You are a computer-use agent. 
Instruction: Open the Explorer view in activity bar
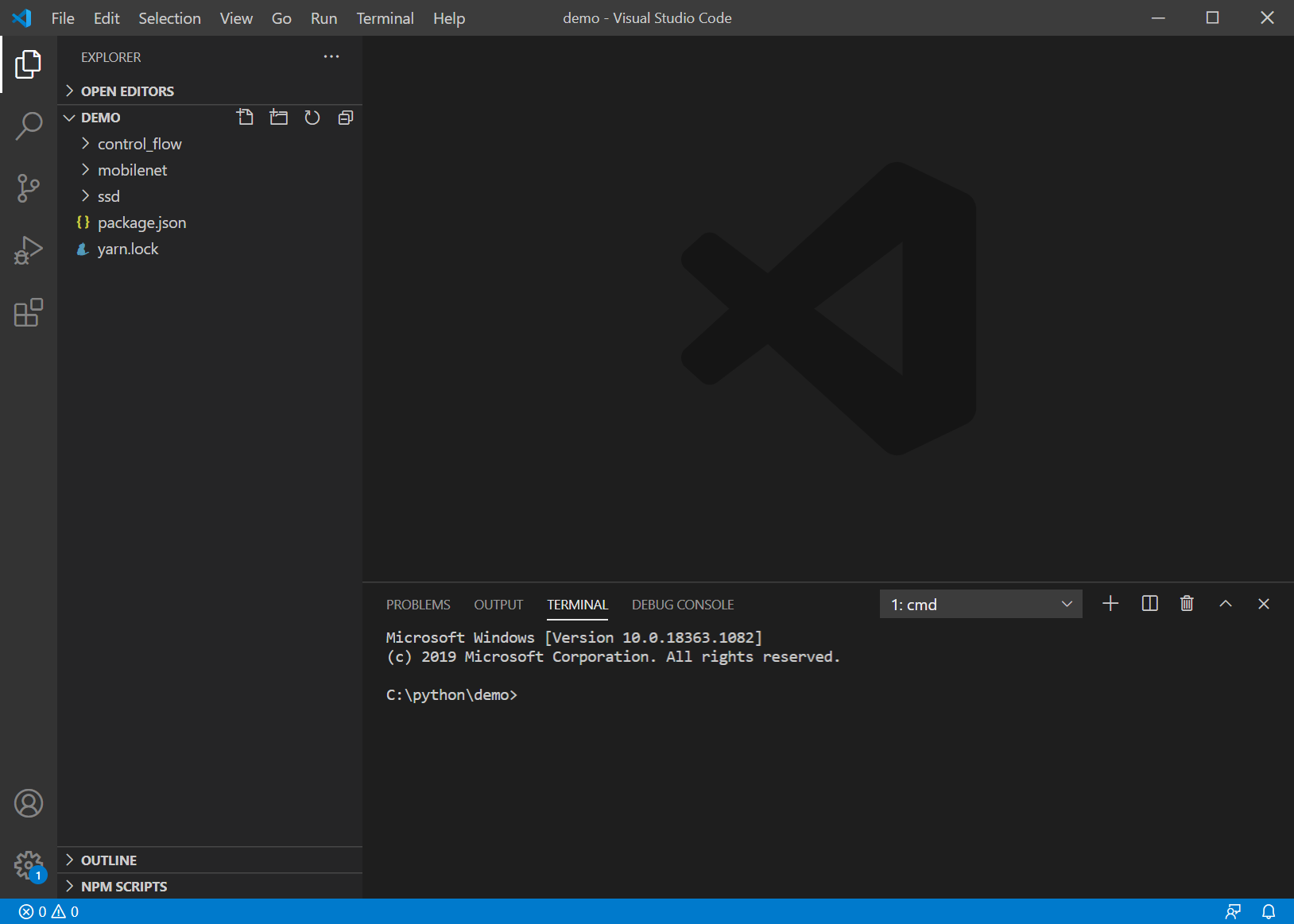pos(29,64)
